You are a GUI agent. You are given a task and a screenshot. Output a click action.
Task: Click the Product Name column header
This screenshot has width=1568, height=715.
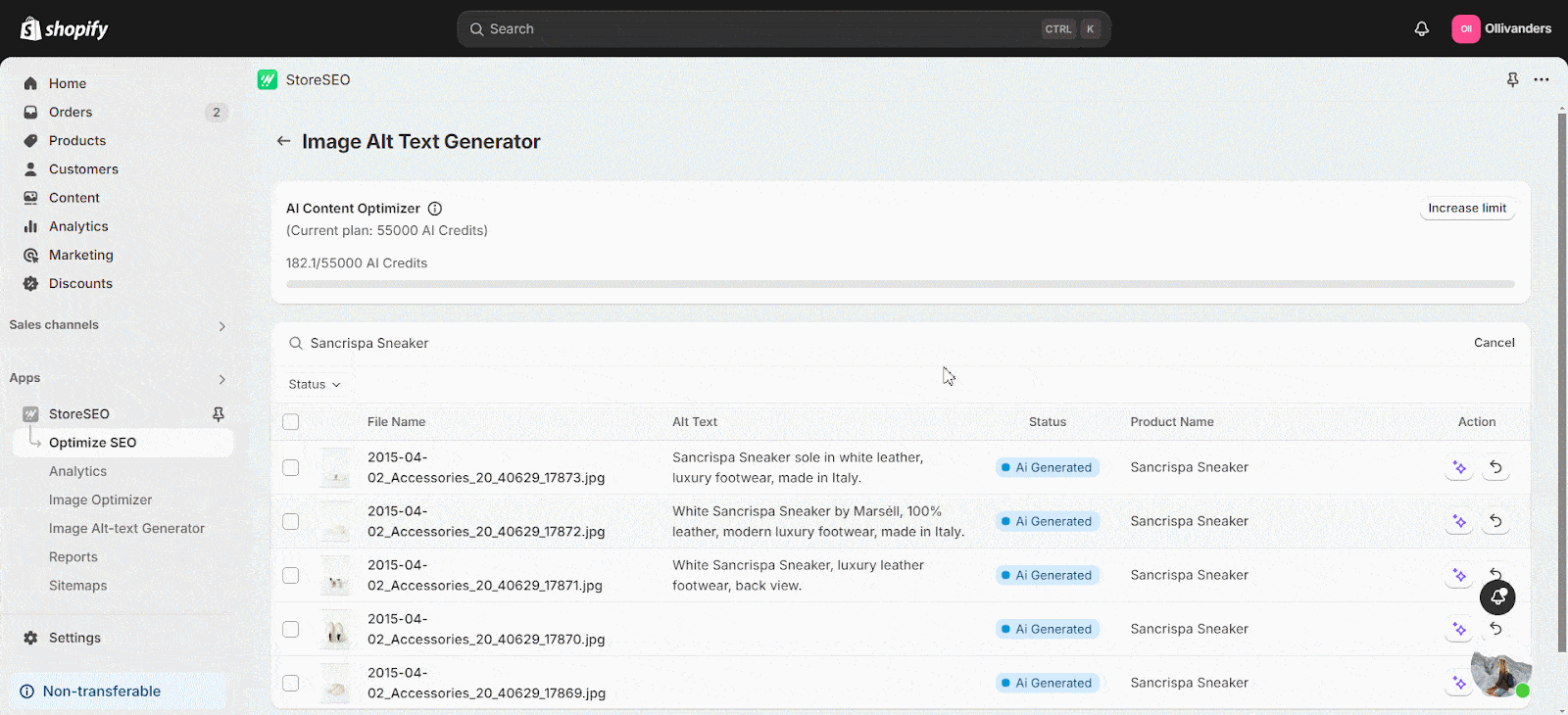pyautogui.click(x=1172, y=422)
